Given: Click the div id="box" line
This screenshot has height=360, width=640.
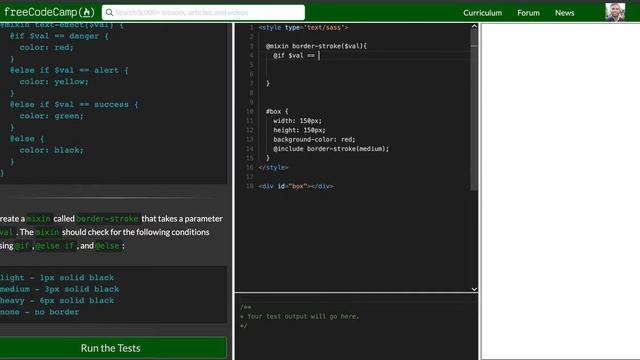Looking at the screenshot, I should pos(296,187).
